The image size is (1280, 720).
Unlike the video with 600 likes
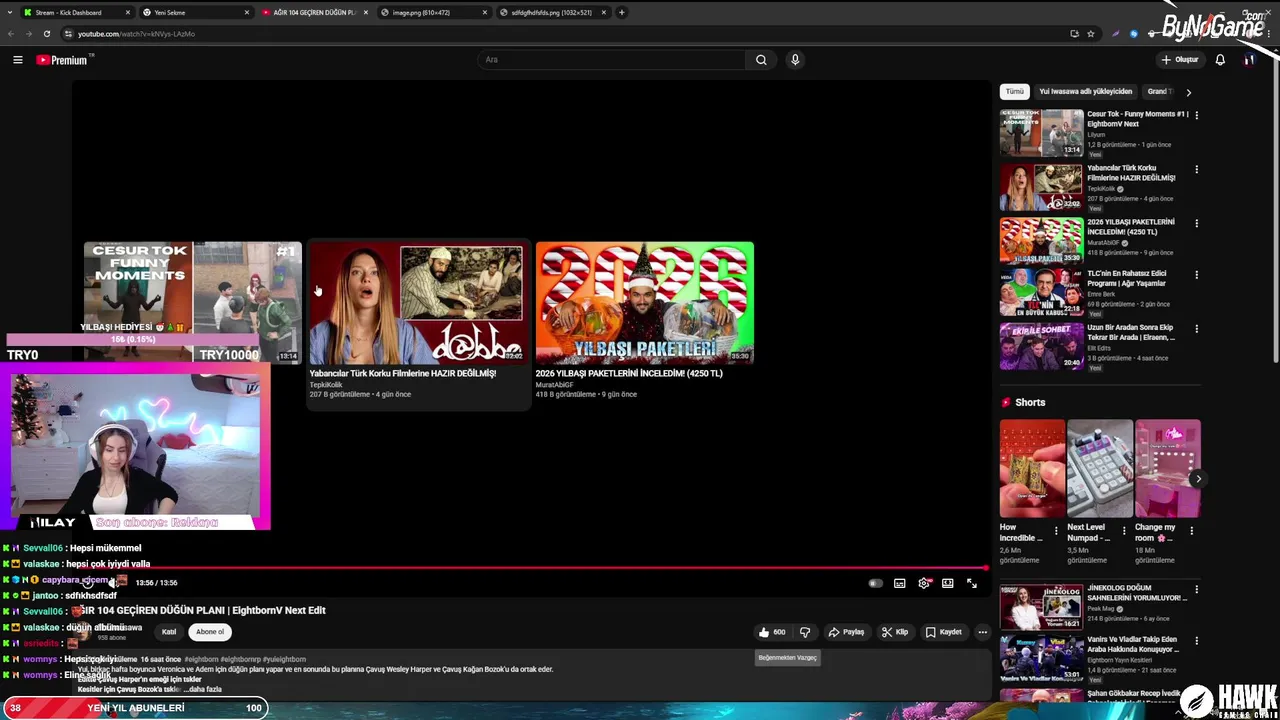771,632
